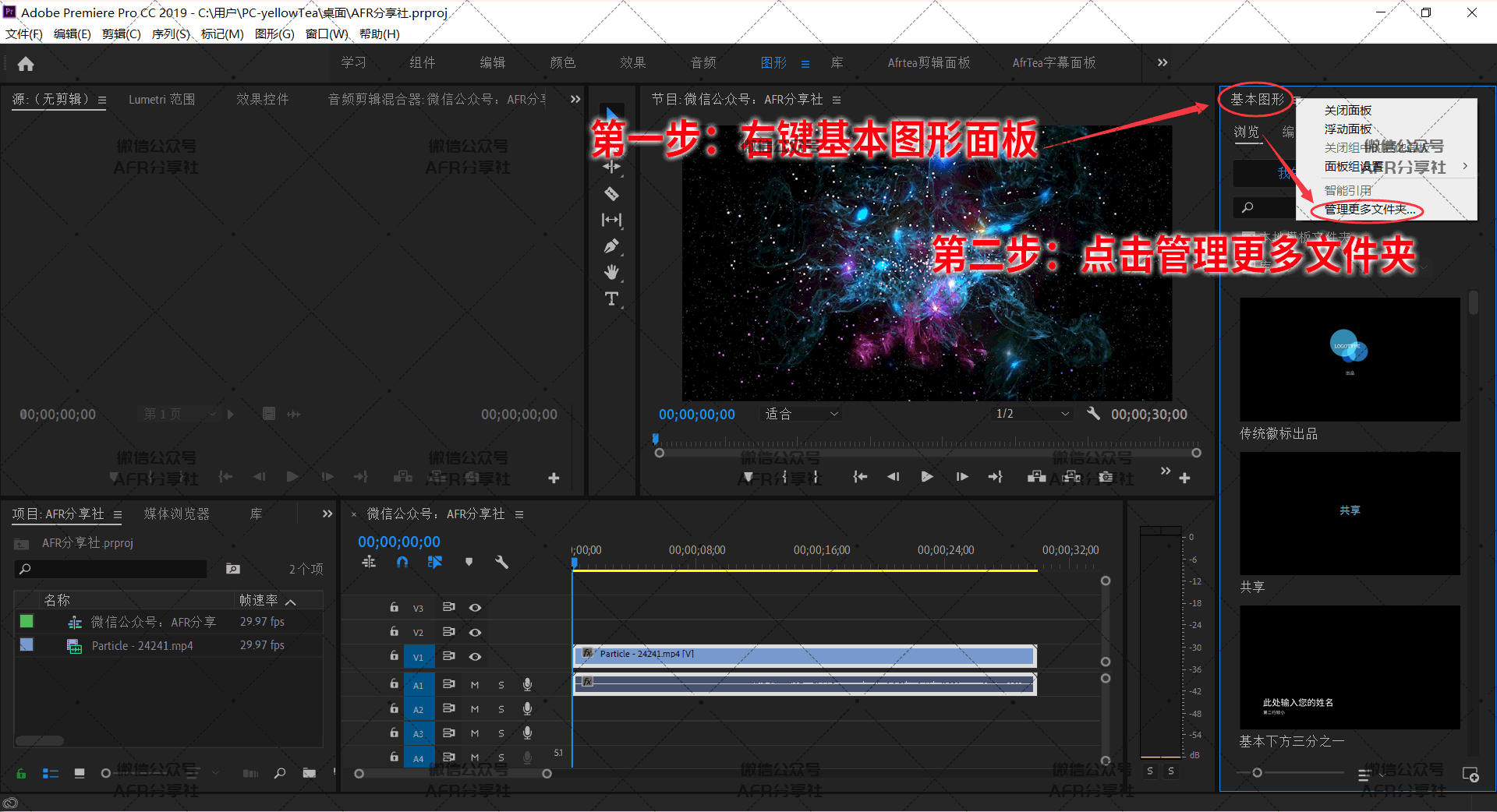The width and height of the screenshot is (1497, 812).
Task: Open the 效果控件 tab
Action: [263, 99]
